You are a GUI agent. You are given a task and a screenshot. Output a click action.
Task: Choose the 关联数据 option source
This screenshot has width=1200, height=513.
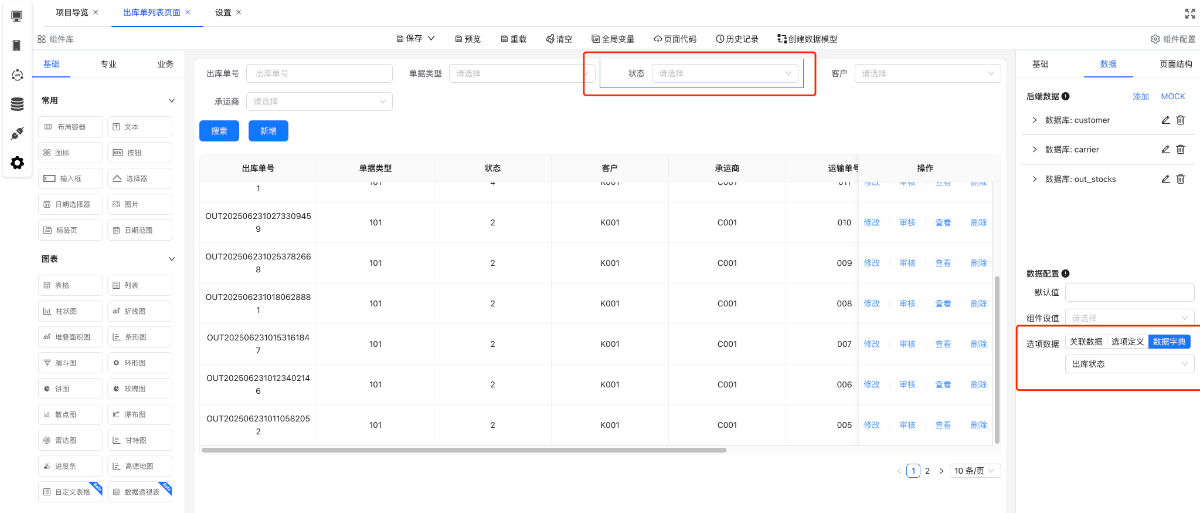(1086, 342)
